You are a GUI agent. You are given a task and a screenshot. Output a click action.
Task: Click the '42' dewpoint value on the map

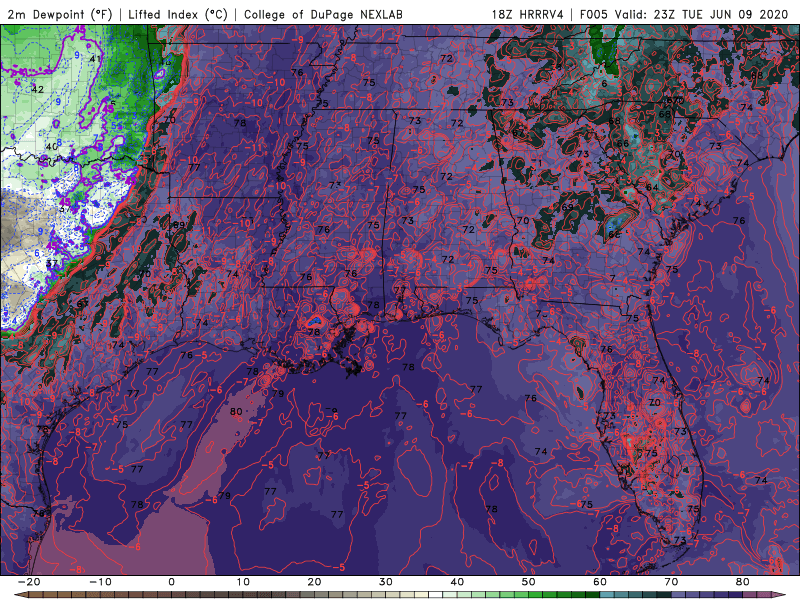[37, 89]
